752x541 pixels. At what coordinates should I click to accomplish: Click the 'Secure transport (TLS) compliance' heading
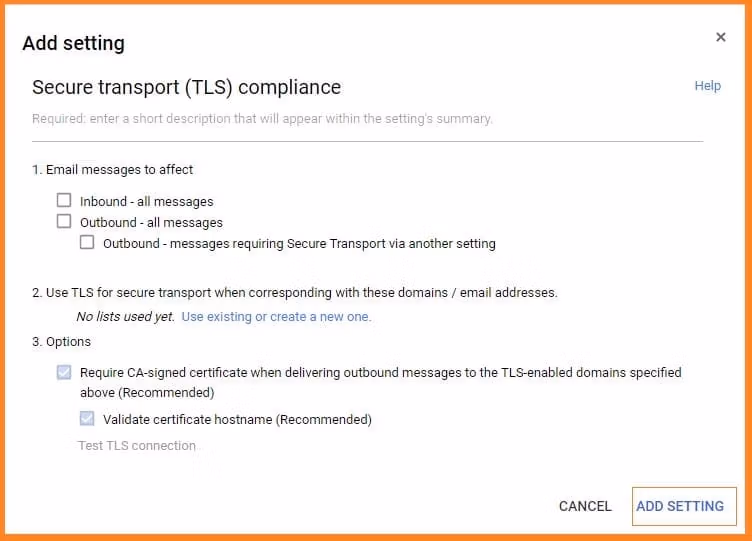pos(187,87)
